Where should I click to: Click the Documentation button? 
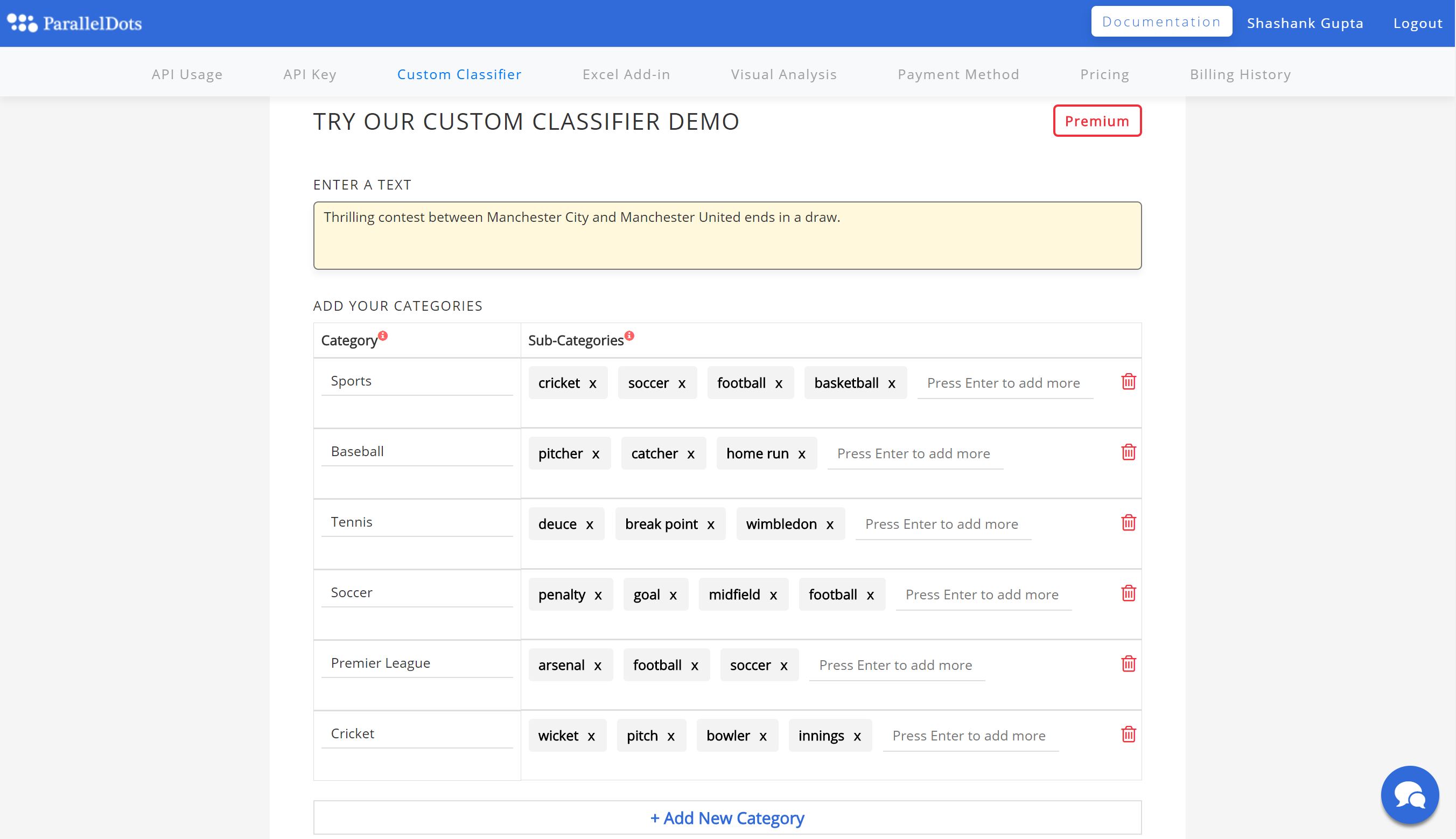1161,22
